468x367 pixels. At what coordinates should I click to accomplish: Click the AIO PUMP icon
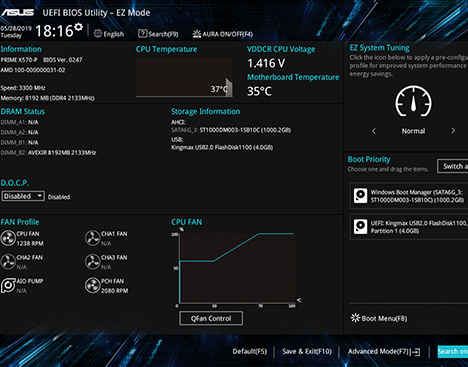coord(8,286)
